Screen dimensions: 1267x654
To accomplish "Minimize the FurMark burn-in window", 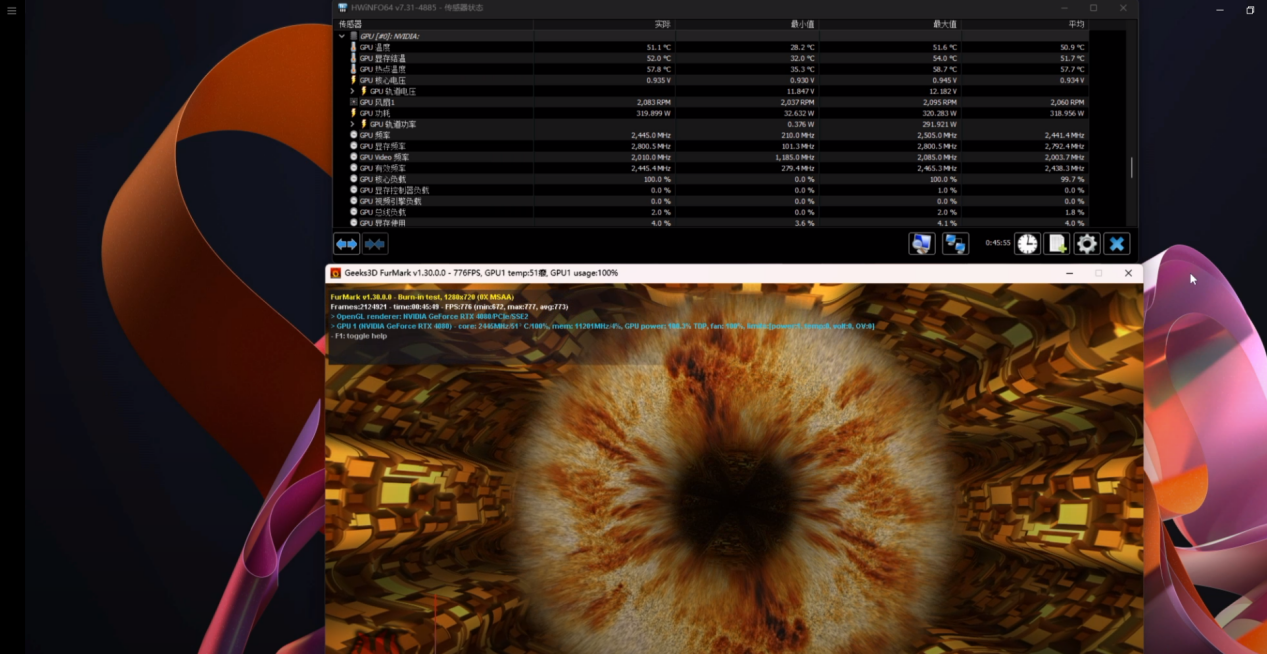I will pos(1069,273).
